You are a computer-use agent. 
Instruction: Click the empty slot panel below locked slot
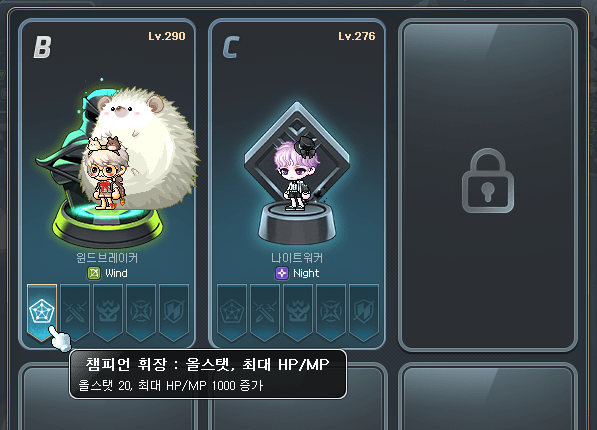click(488, 396)
